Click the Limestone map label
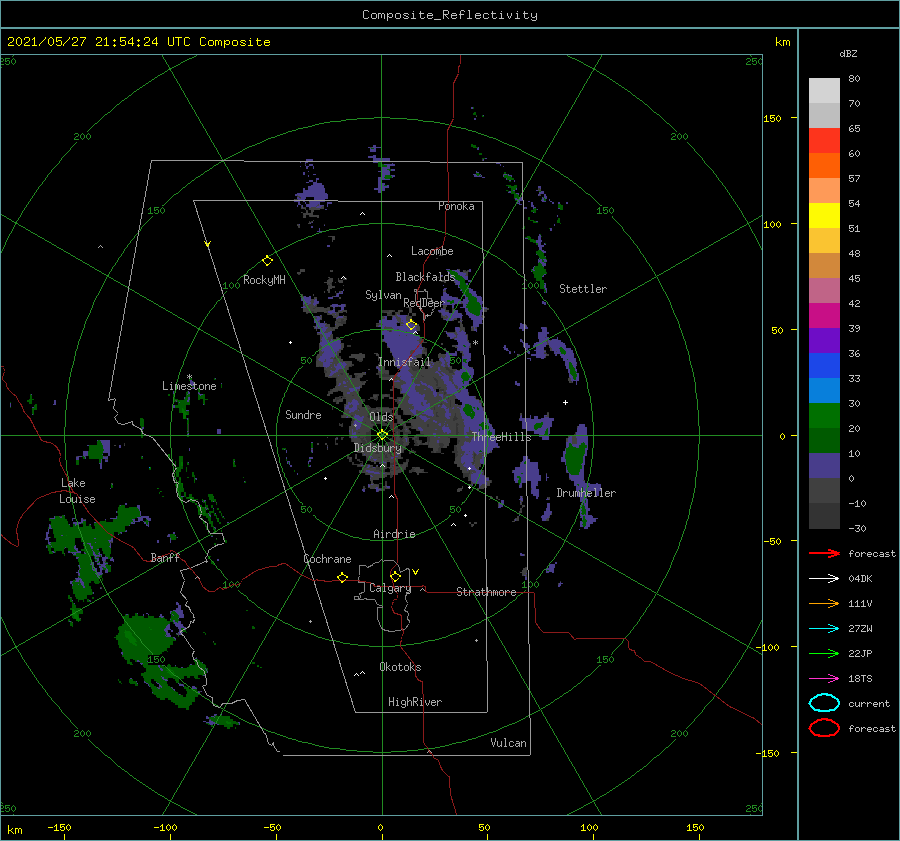 tap(189, 386)
